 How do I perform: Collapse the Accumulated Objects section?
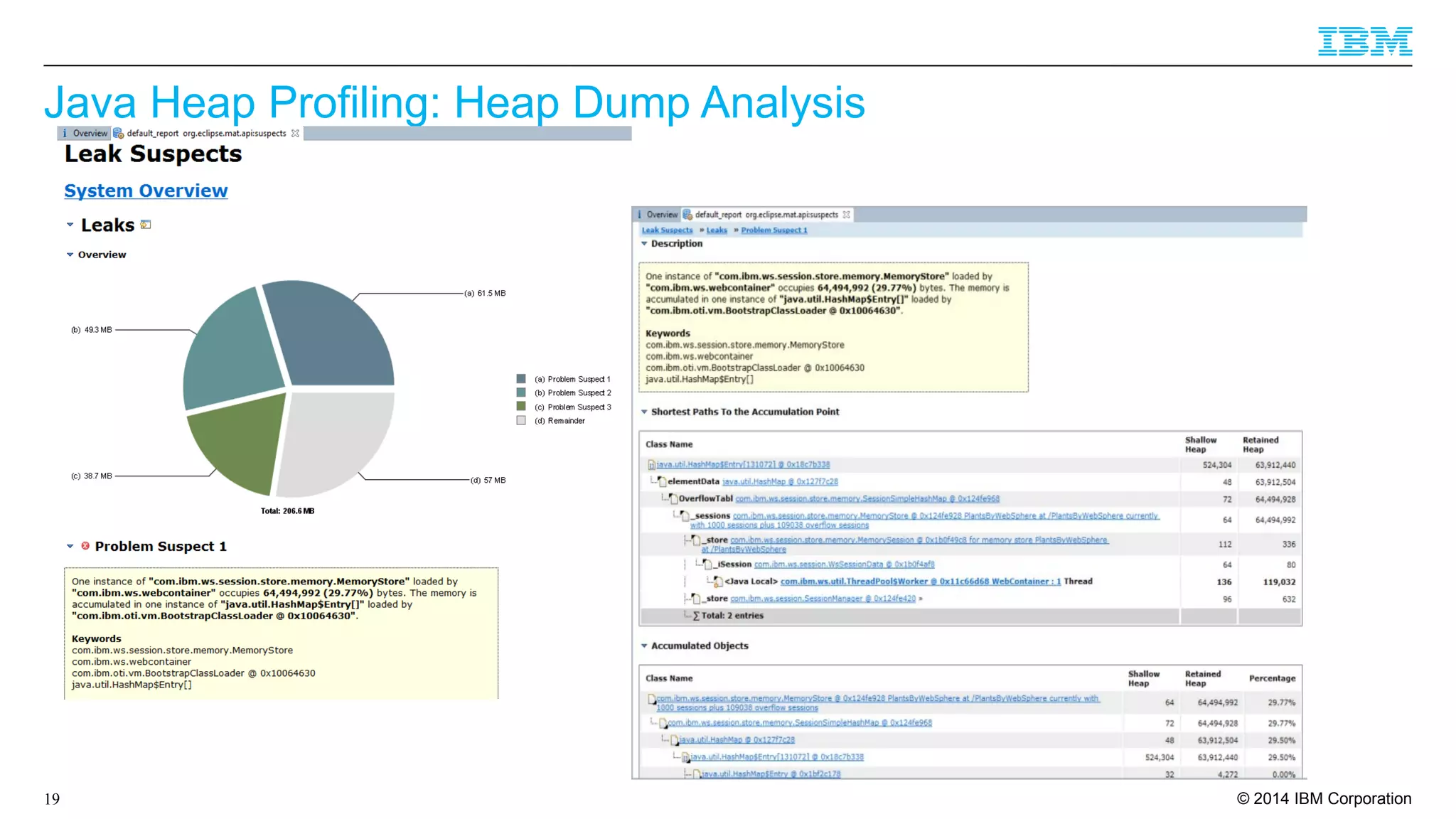pos(644,646)
